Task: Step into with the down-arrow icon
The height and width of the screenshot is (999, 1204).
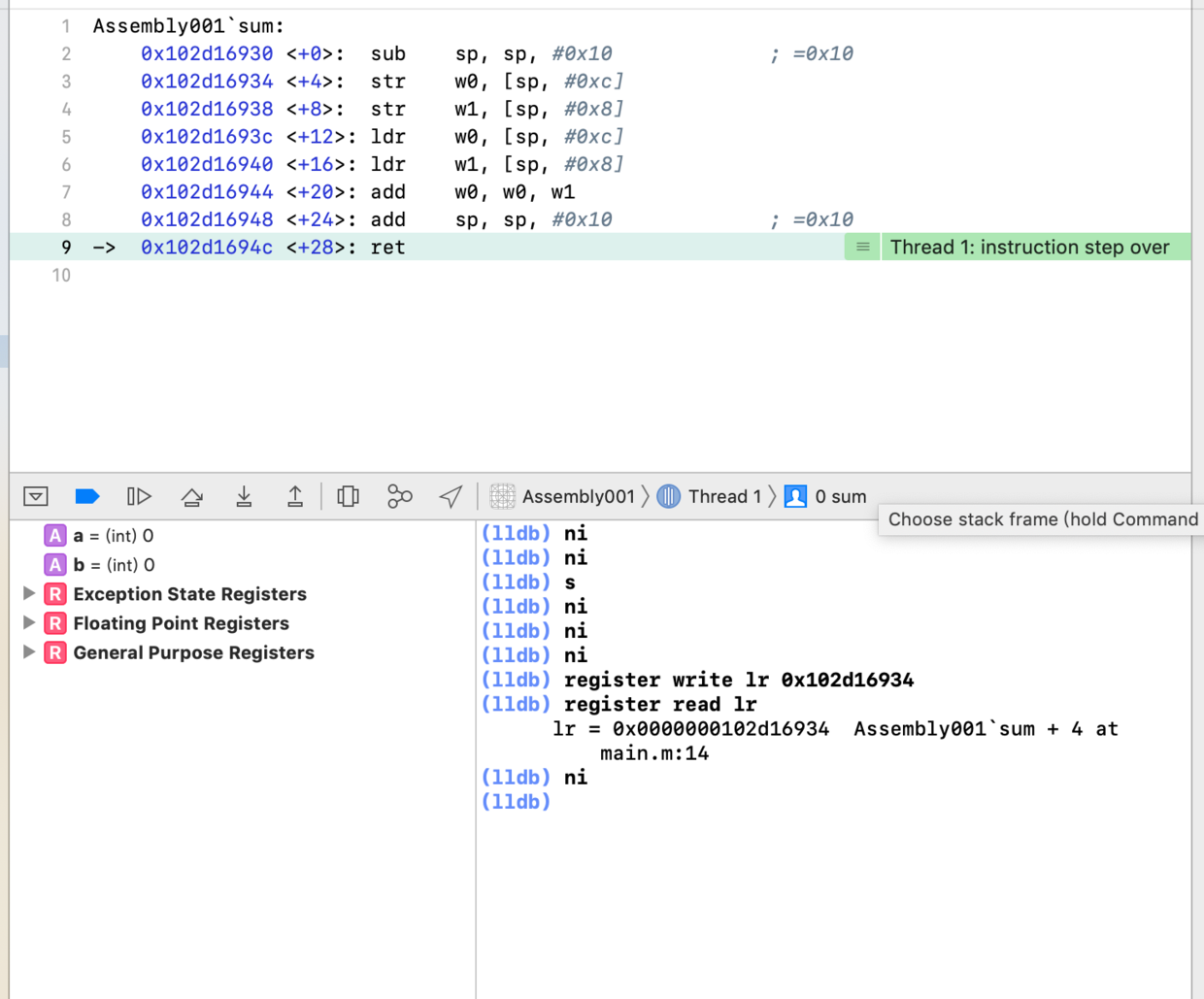Action: (244, 496)
